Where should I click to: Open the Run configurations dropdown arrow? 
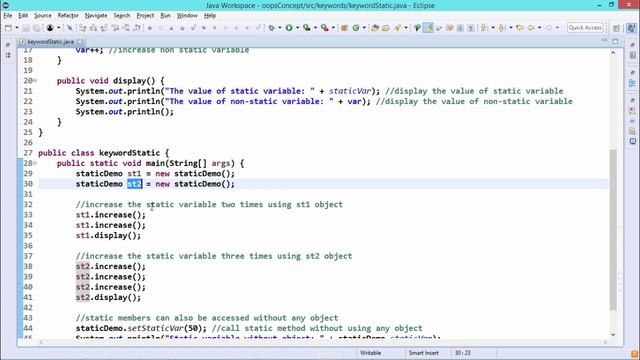[x=297, y=28]
